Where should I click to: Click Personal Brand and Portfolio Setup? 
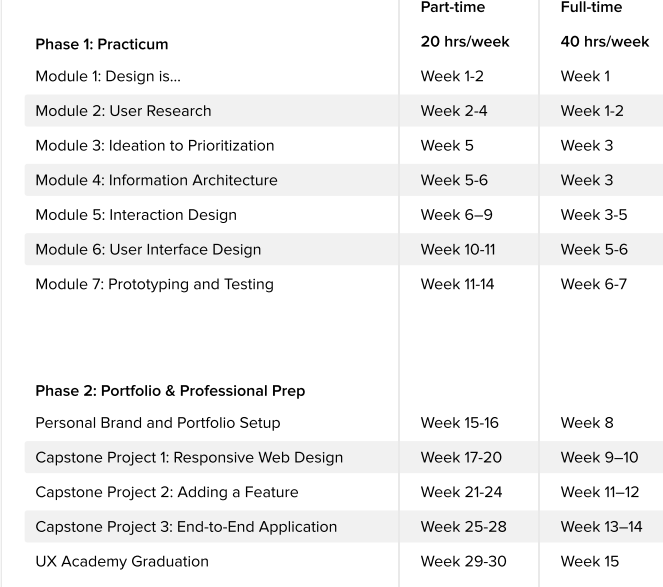[158, 423]
